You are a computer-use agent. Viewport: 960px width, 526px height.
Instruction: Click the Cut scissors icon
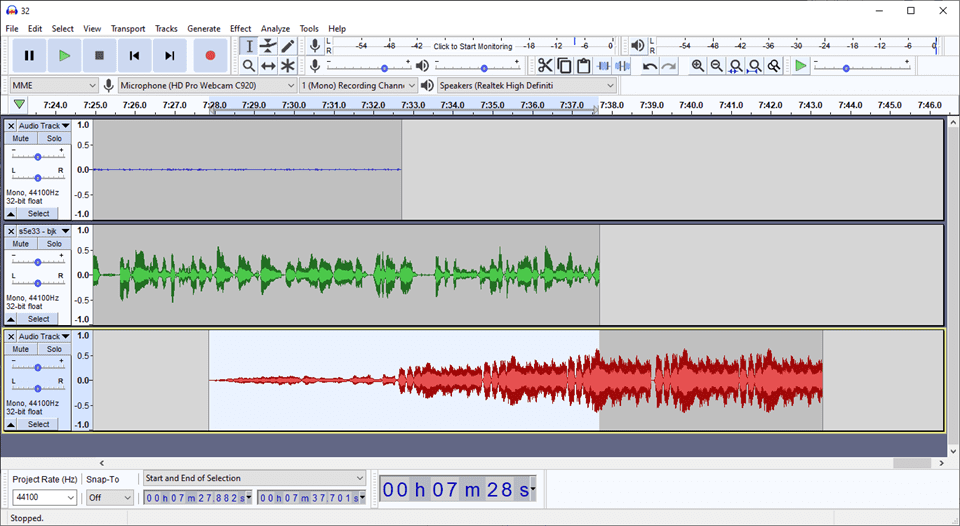(545, 66)
